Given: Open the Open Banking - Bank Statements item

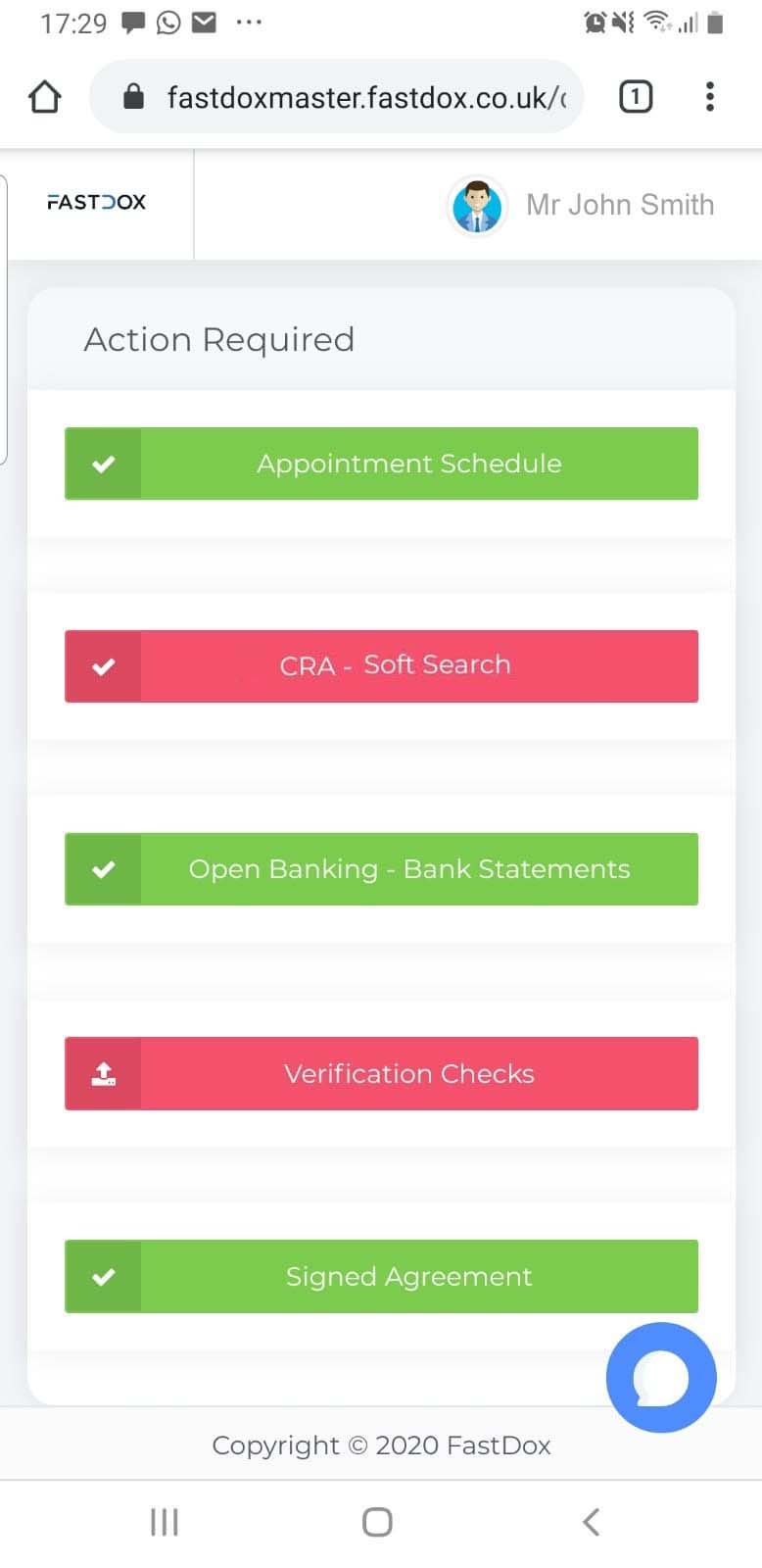Looking at the screenshot, I should click(x=409, y=869).
